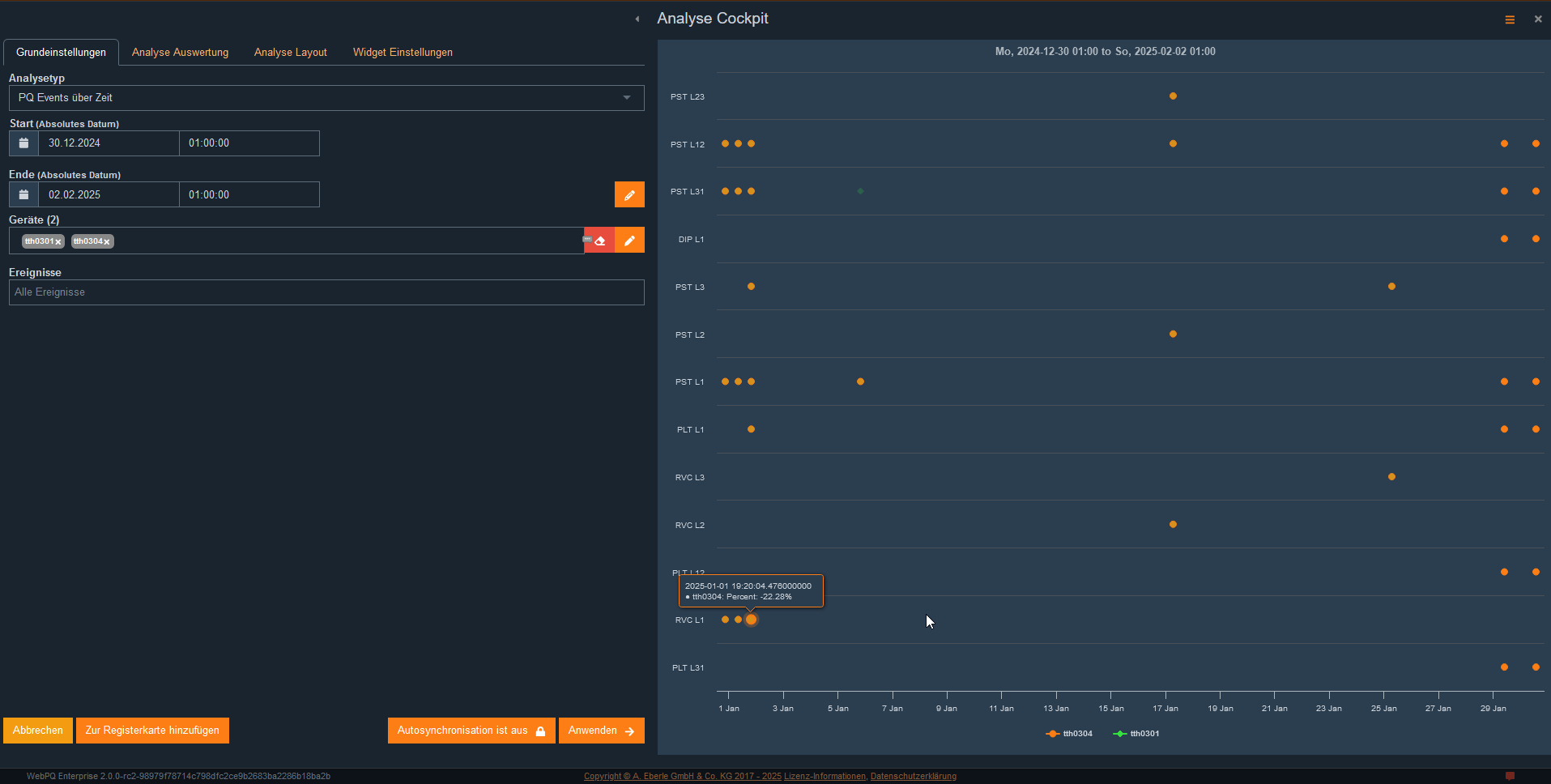The image size is (1551, 784).
Task: Clear devices with the red eraser icon
Action: pos(599,241)
